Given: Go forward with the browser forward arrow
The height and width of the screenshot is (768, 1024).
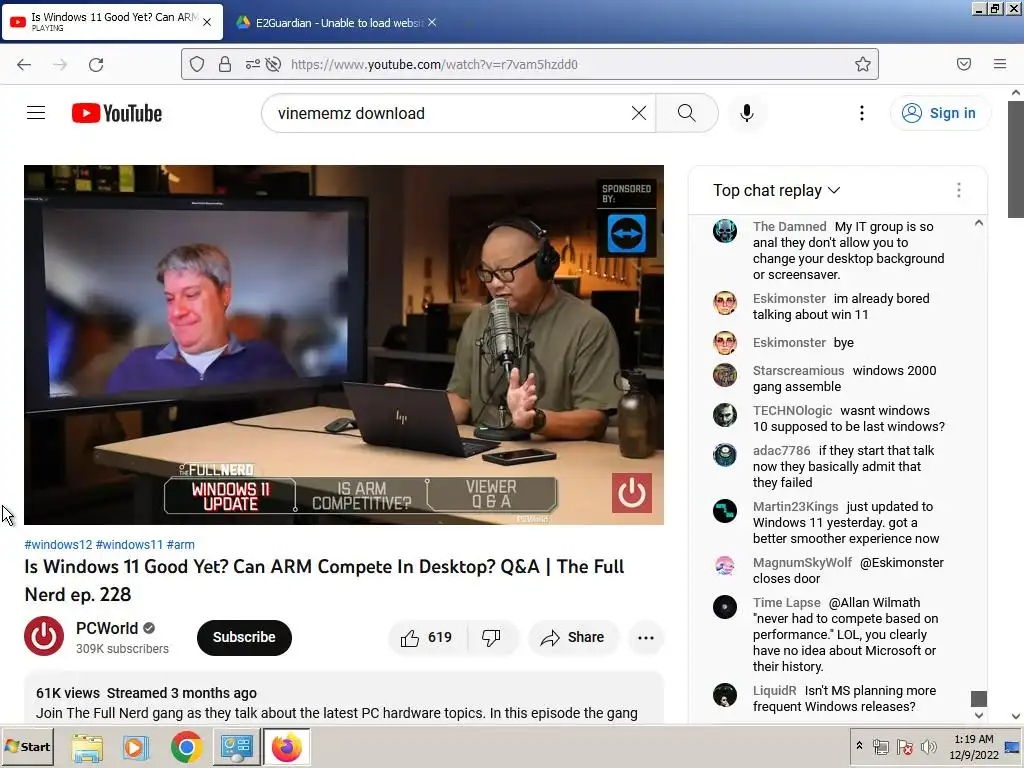Looking at the screenshot, I should point(60,64).
